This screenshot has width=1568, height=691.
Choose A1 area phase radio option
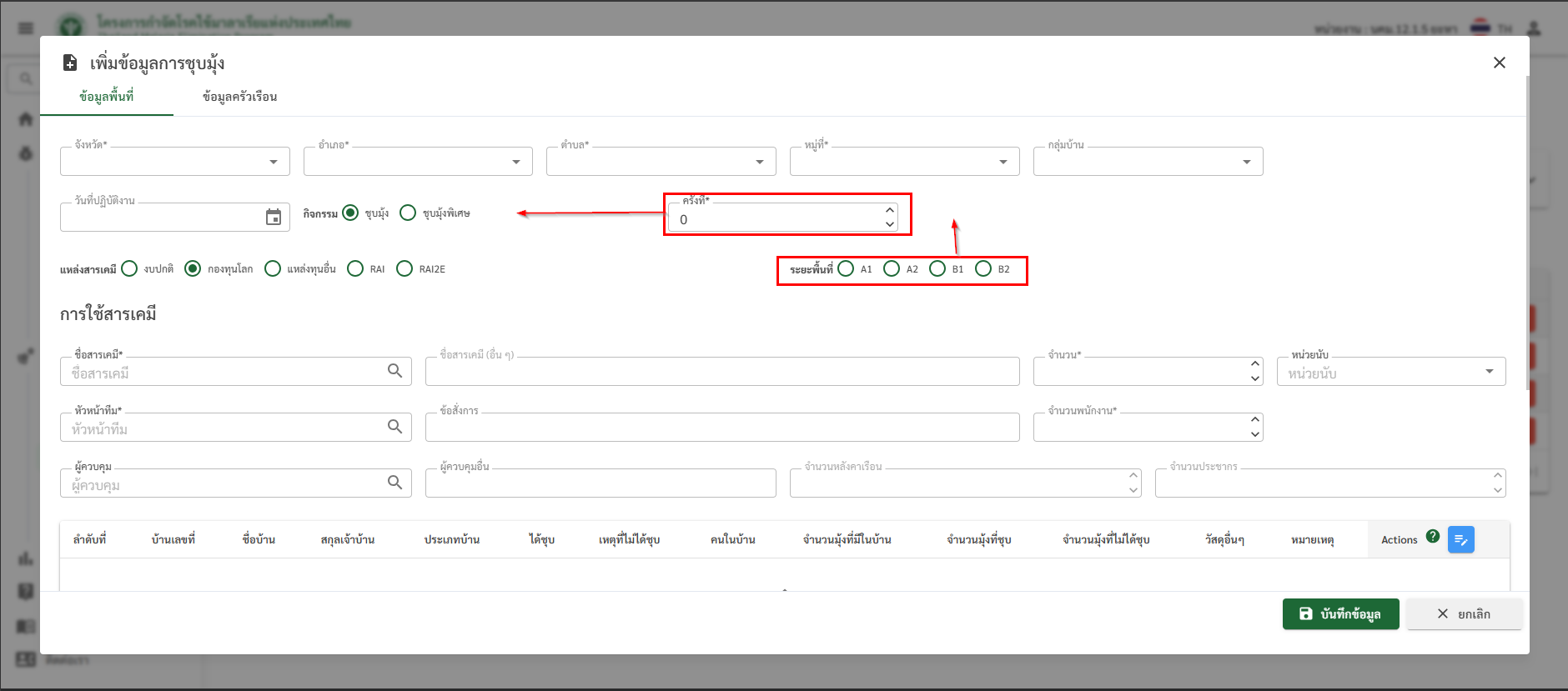pyautogui.click(x=846, y=268)
